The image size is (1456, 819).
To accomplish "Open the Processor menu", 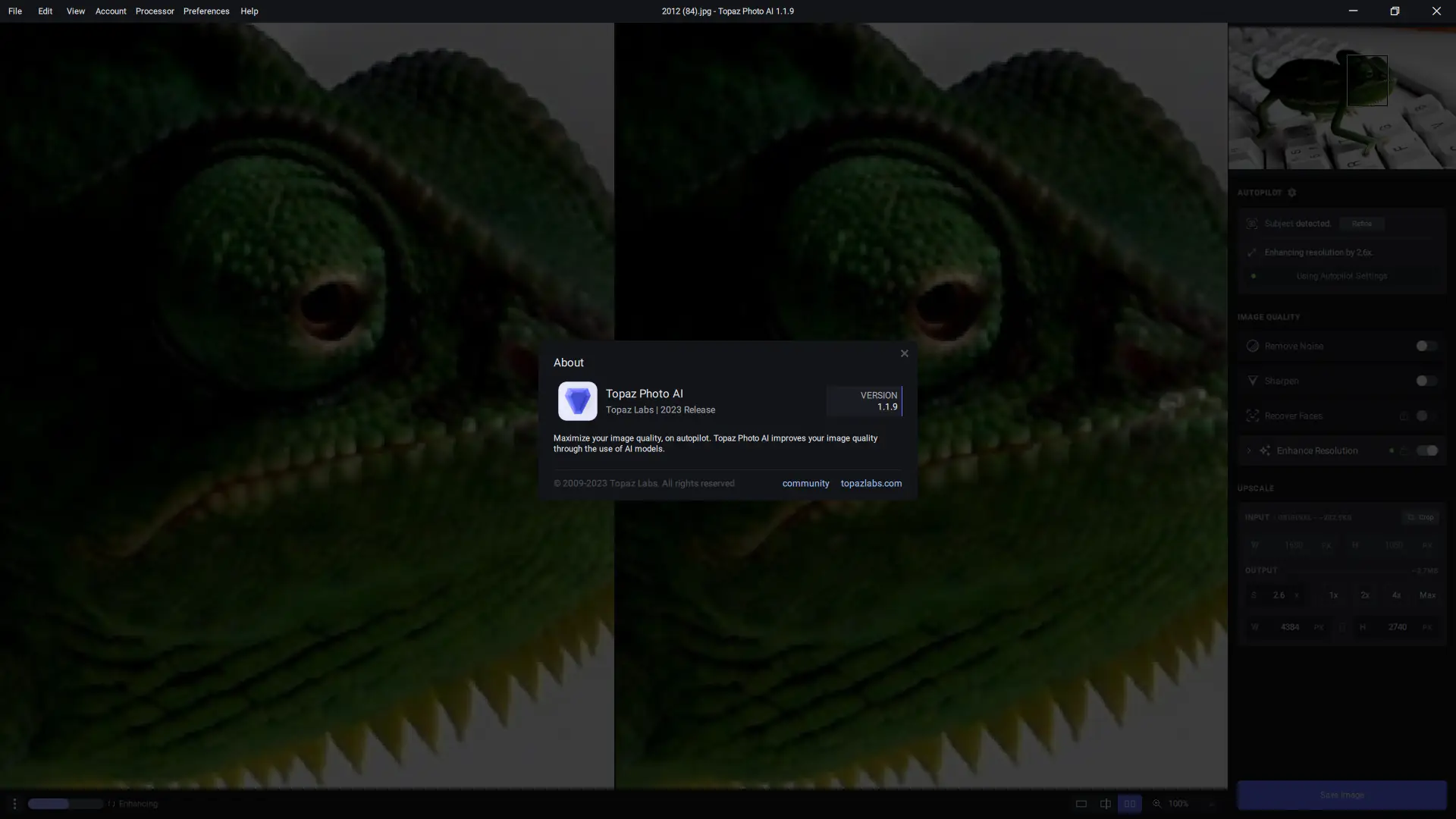I will point(155,11).
